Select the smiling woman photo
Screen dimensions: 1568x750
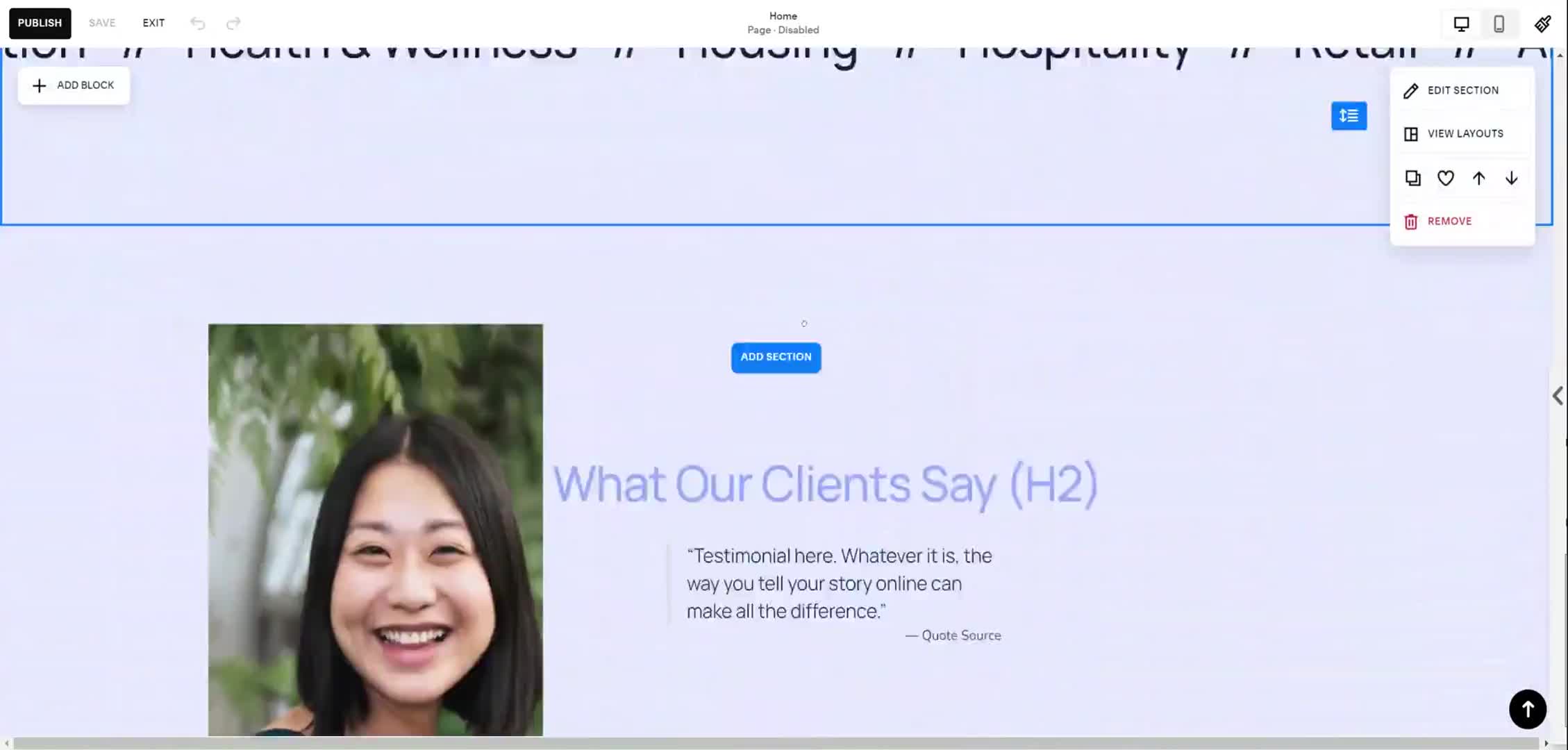click(376, 530)
